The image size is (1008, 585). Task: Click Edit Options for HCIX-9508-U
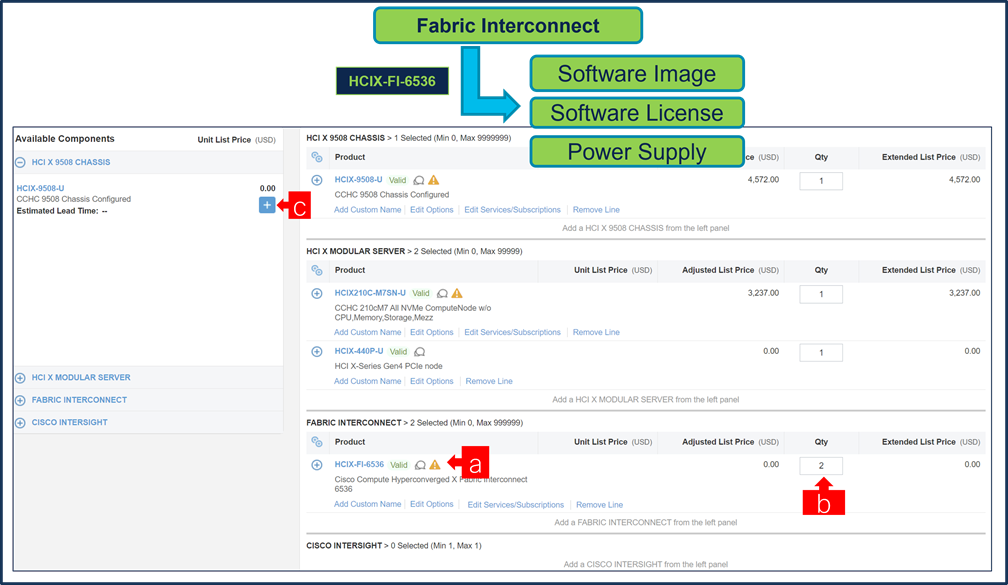click(x=432, y=210)
